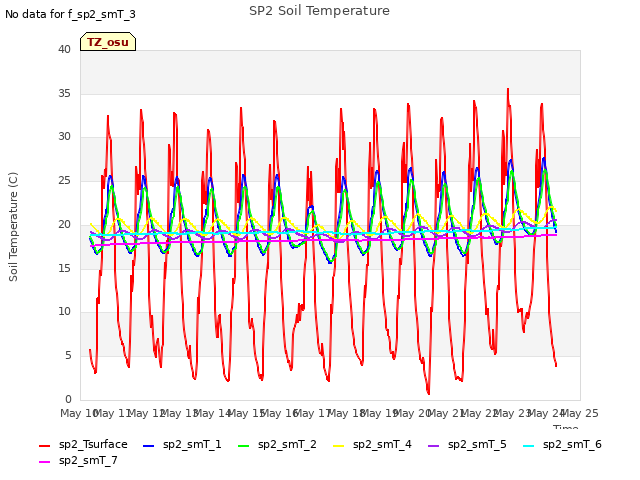The height and width of the screenshot is (480, 640).
Task: Click the 35 y-axis tick label
Action: pyautogui.click(x=64, y=93)
